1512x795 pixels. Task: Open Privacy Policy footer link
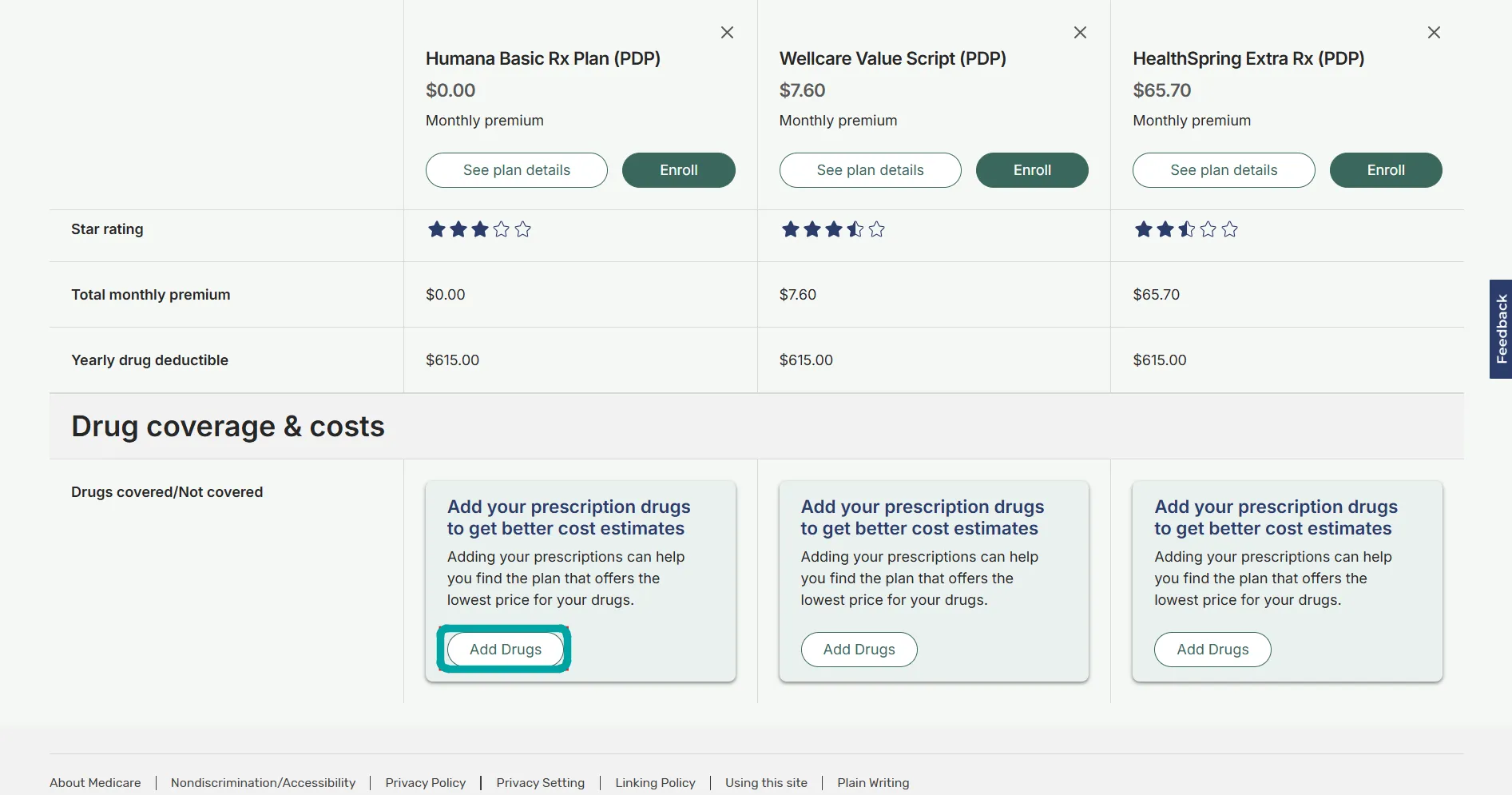(x=425, y=783)
